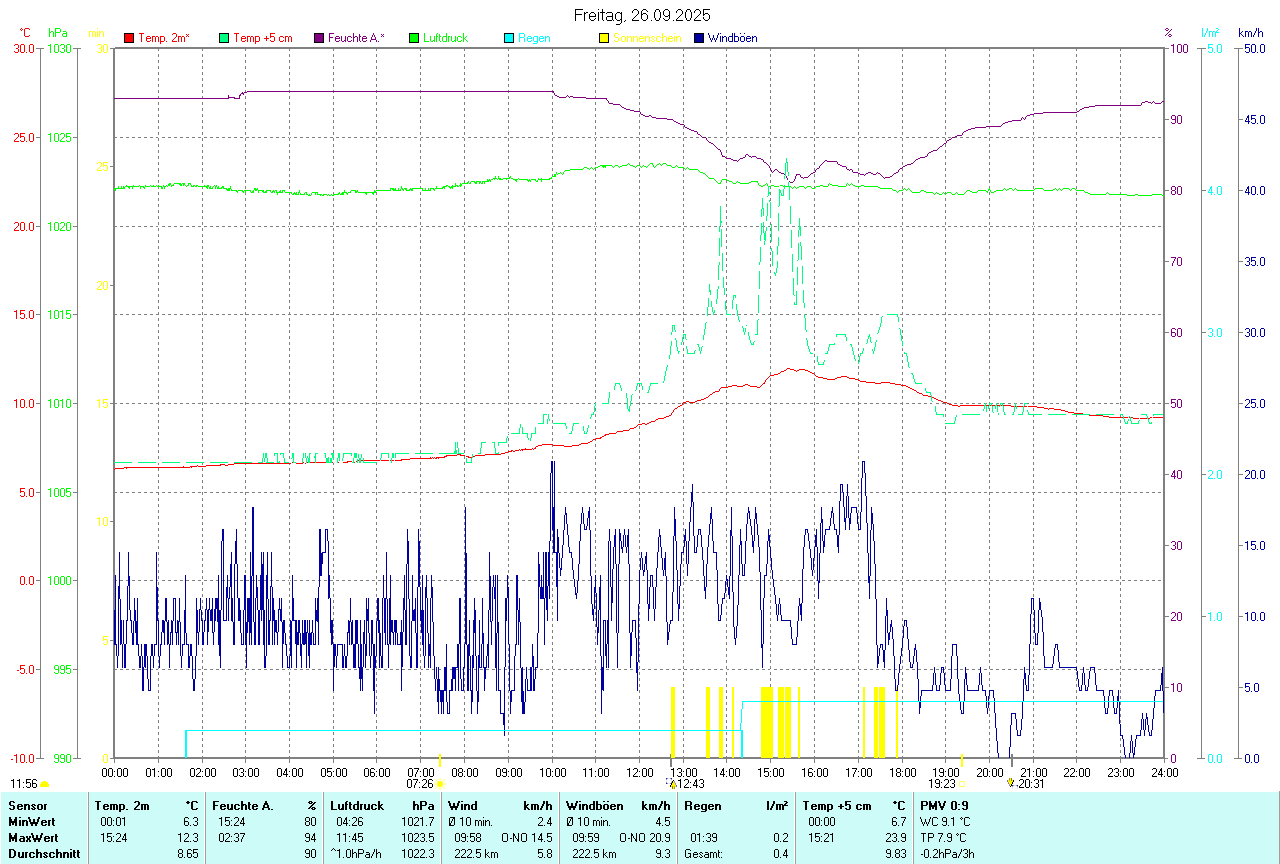Click the MaxWert row label

pyautogui.click(x=31, y=837)
